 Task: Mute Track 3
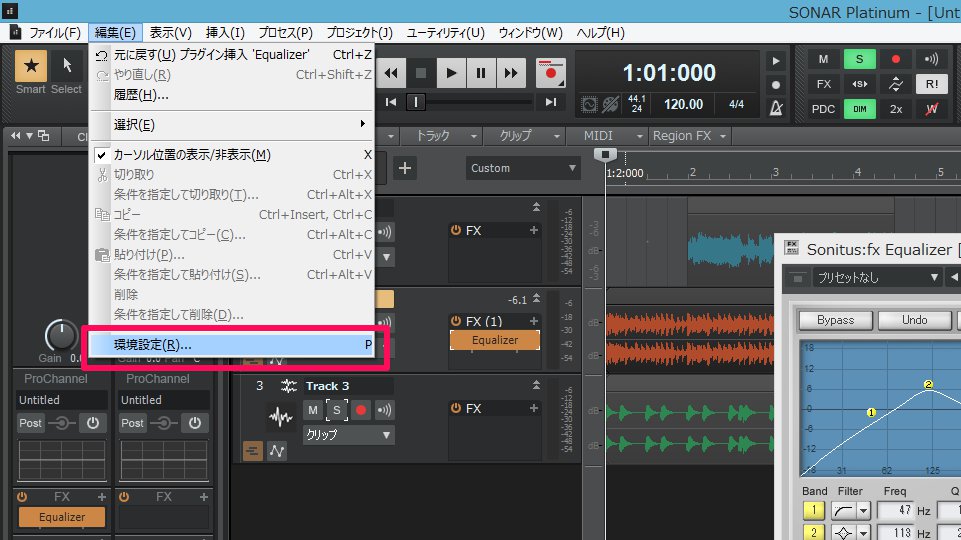313,410
